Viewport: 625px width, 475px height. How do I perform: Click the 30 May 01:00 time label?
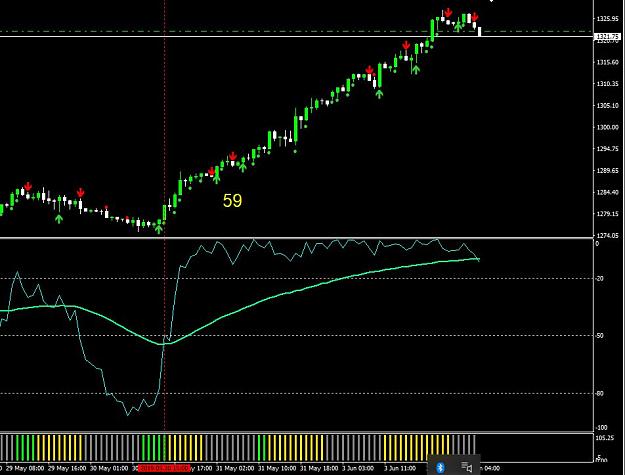[x=109, y=468]
